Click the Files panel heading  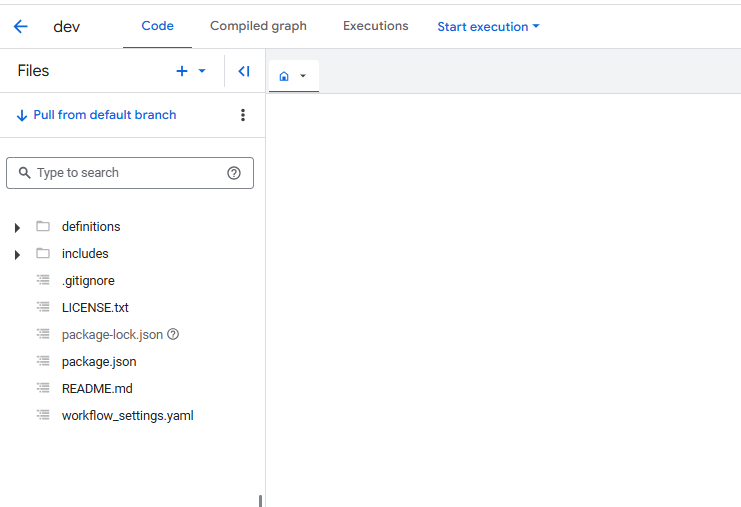coord(33,71)
